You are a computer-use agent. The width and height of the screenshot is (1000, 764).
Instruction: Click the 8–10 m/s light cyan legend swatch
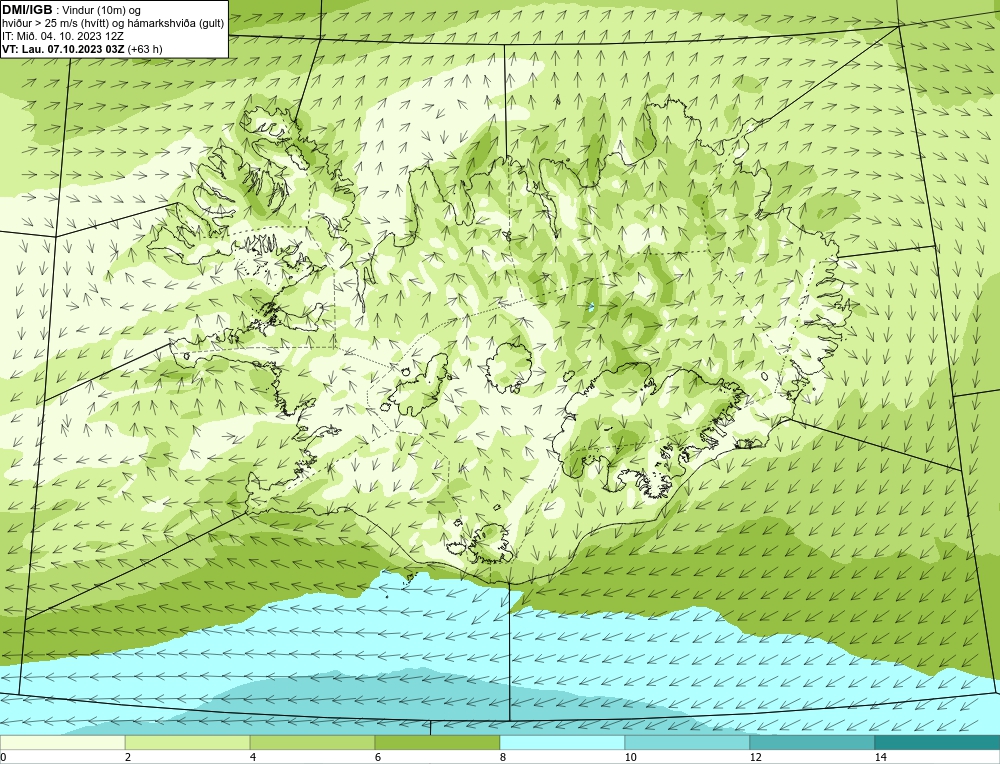562,742
